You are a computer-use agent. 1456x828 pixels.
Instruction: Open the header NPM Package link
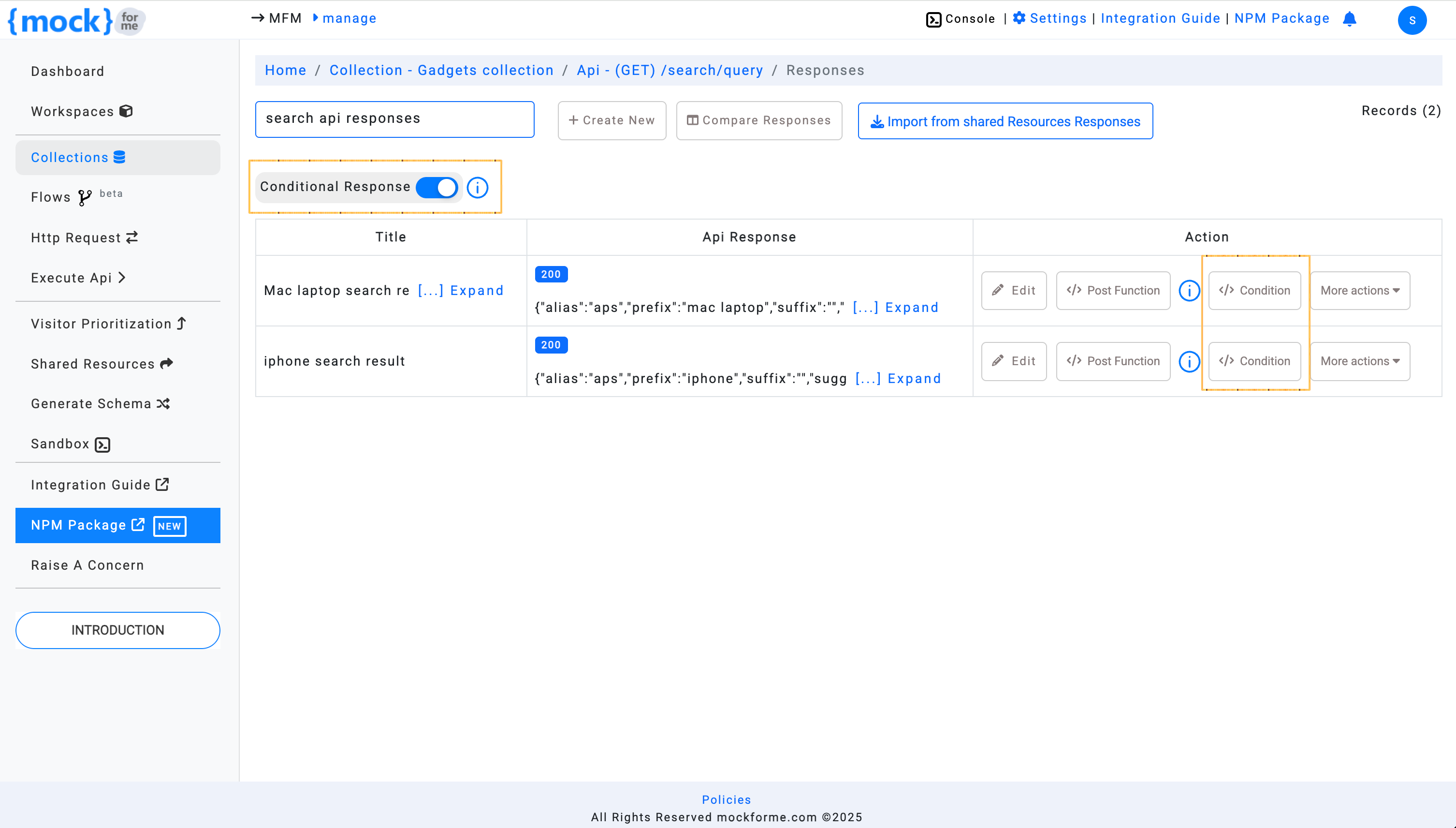click(1281, 18)
